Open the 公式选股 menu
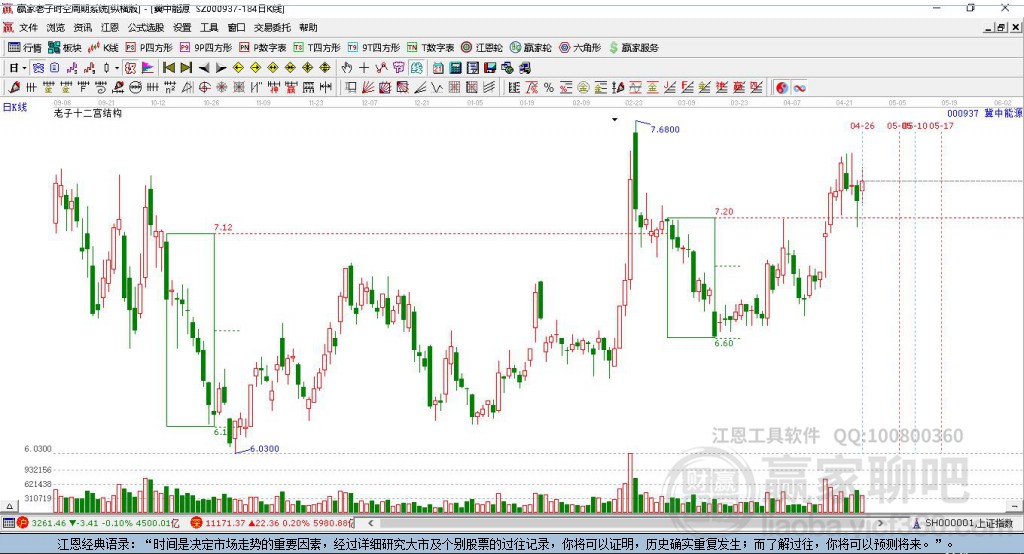This screenshot has height=554, width=1024. [146, 27]
